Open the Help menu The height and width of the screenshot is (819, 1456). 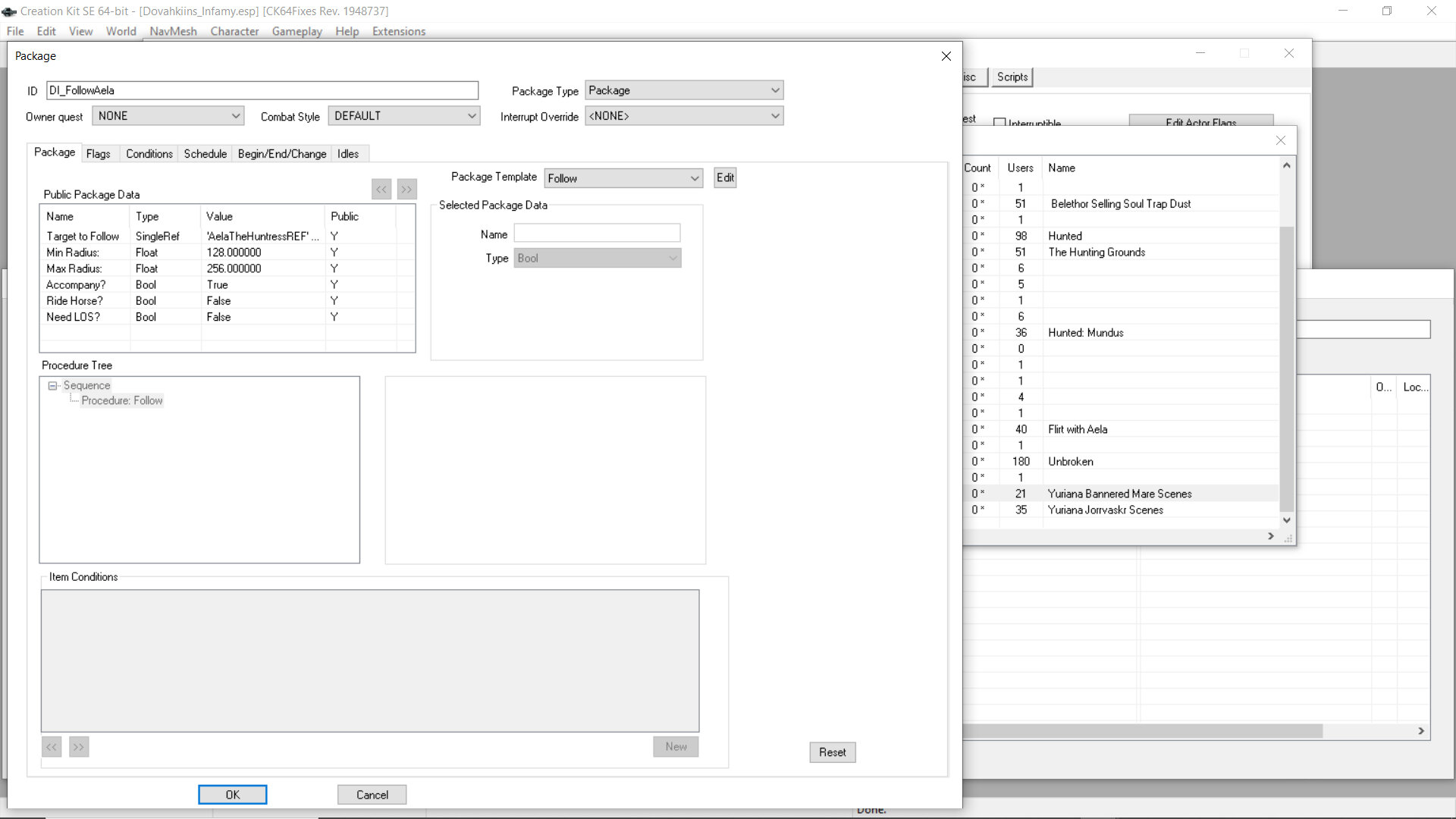(x=347, y=31)
